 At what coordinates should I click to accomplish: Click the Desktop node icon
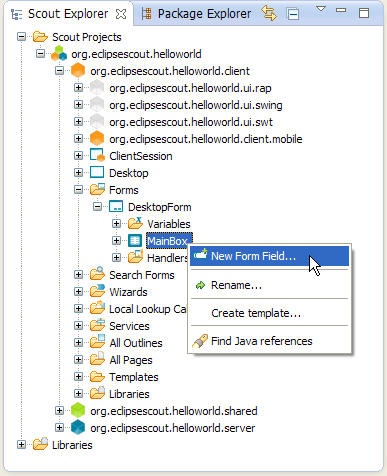(97, 172)
